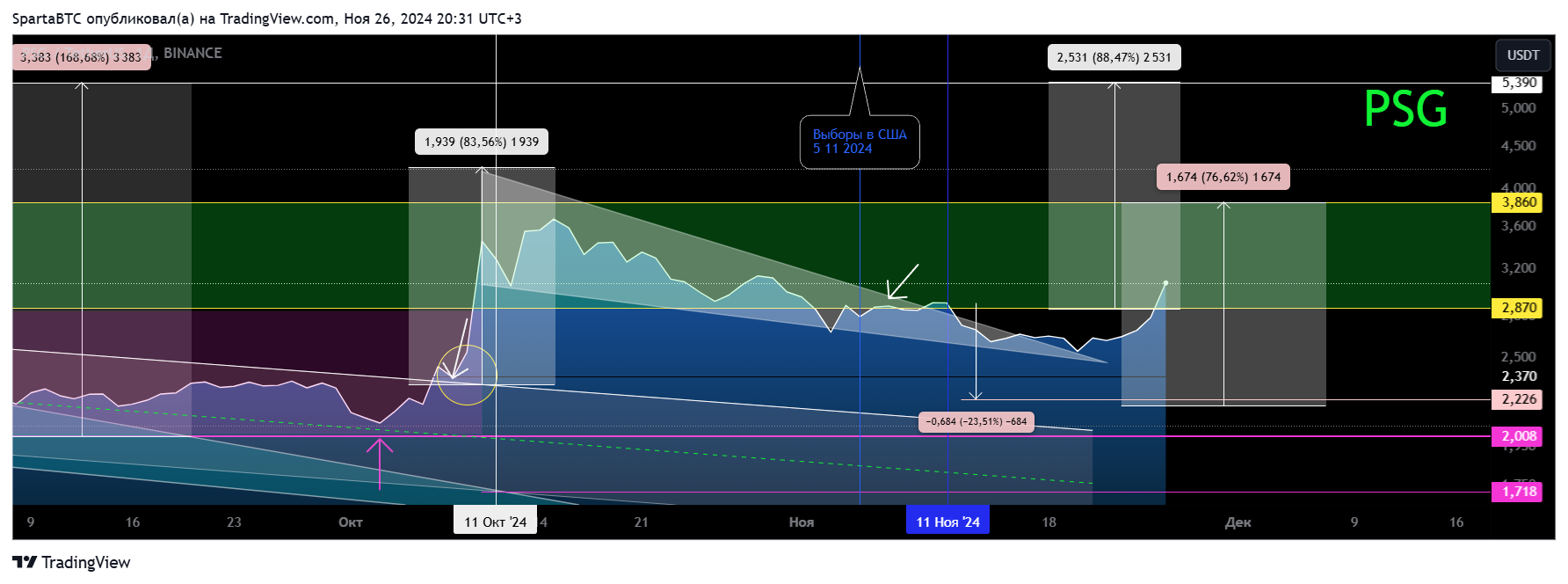Click the 1,939 (83,56%) measurement label
Screen dimensions: 1568x584
click(x=482, y=142)
